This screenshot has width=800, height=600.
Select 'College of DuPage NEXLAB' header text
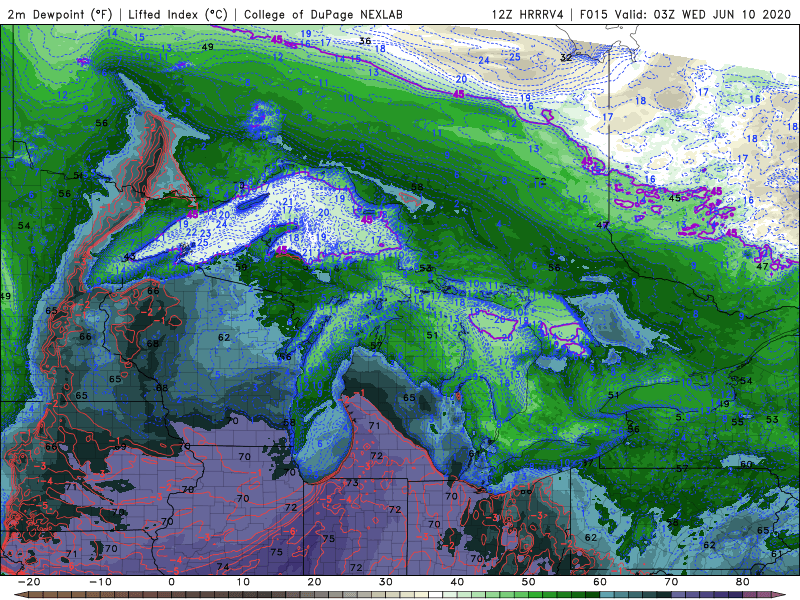point(323,14)
